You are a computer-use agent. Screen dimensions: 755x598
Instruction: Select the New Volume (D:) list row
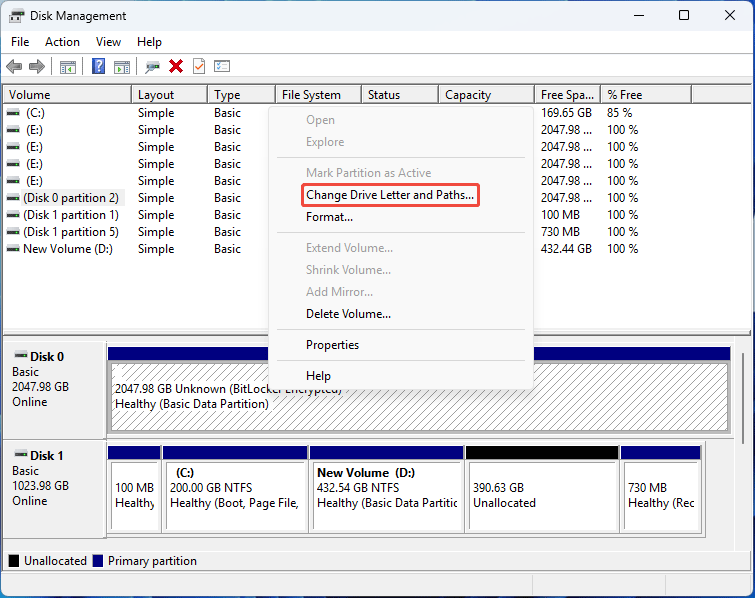pyautogui.click(x=68, y=249)
